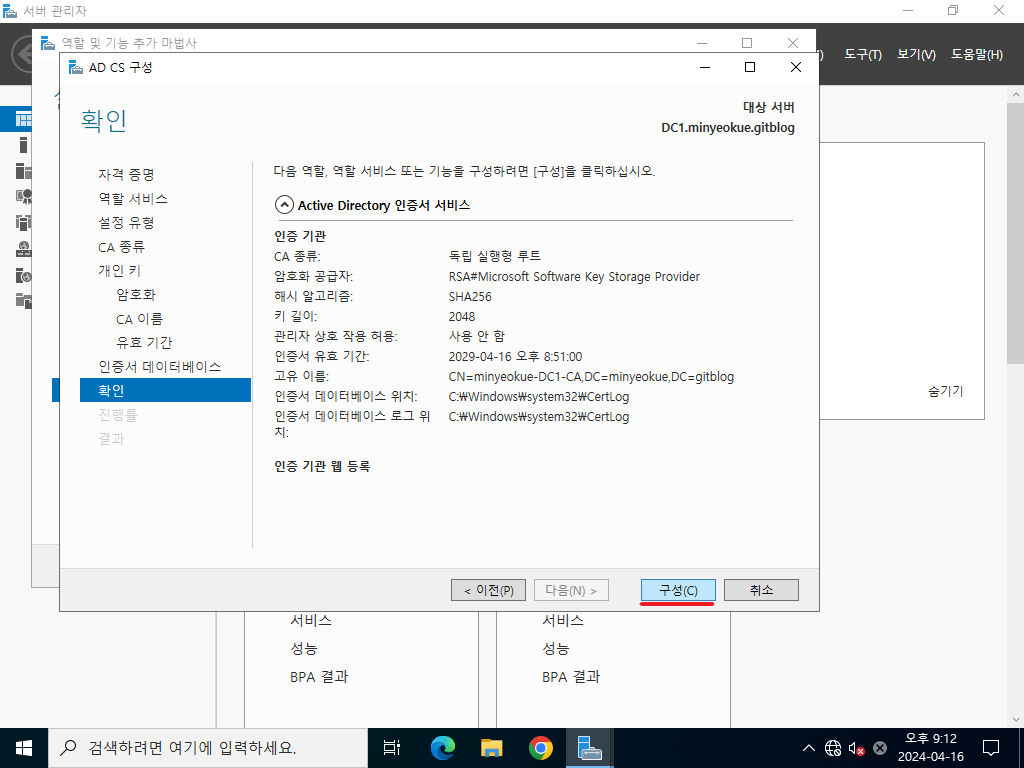The height and width of the screenshot is (768, 1024).
Task: Click the left BPA 결과 entry
Action: coord(319,677)
